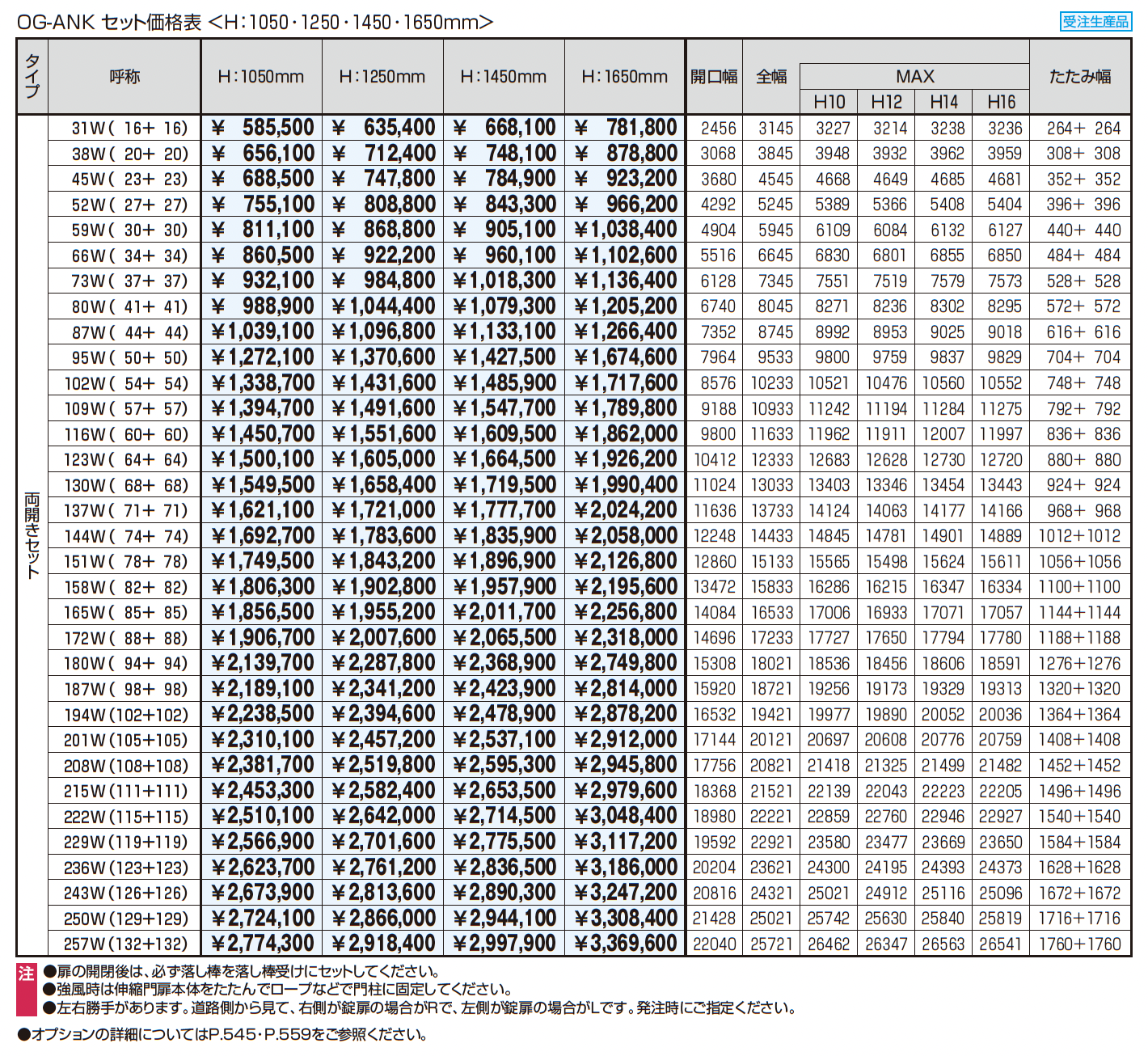Click price ¥1,621,100
This screenshot has width=1148, height=1056.
(262, 510)
